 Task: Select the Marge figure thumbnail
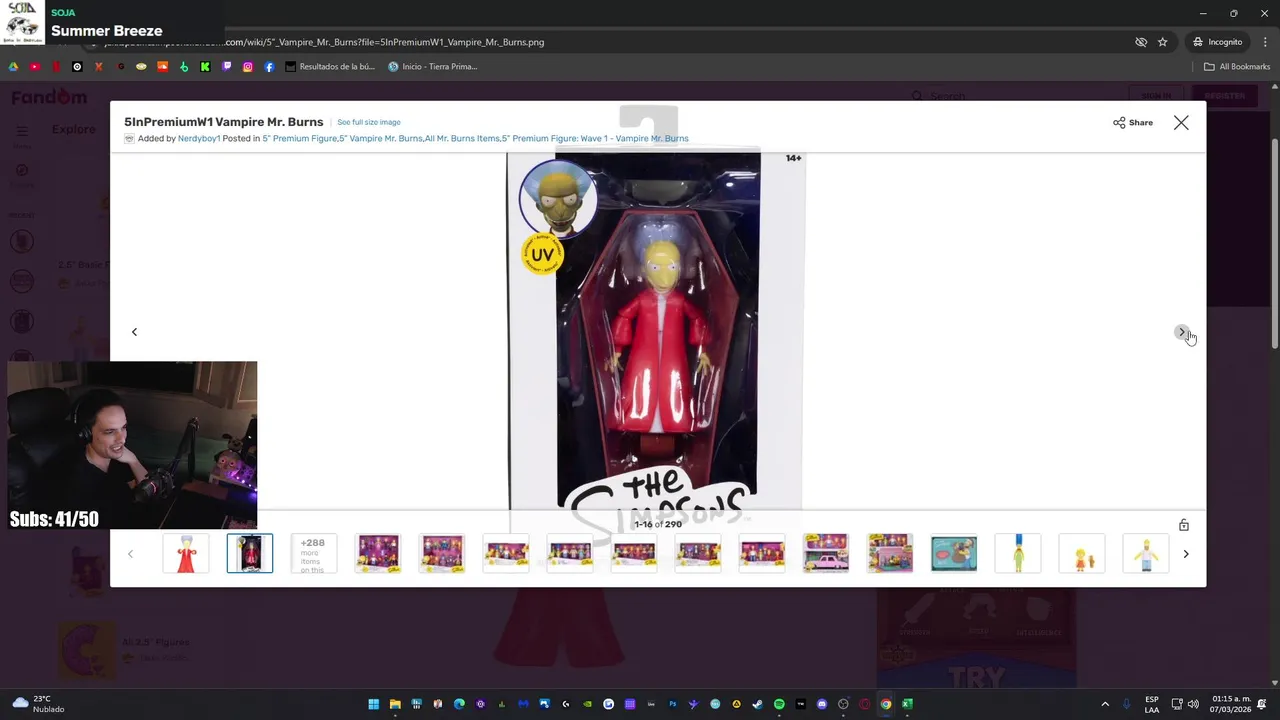click(x=1018, y=553)
